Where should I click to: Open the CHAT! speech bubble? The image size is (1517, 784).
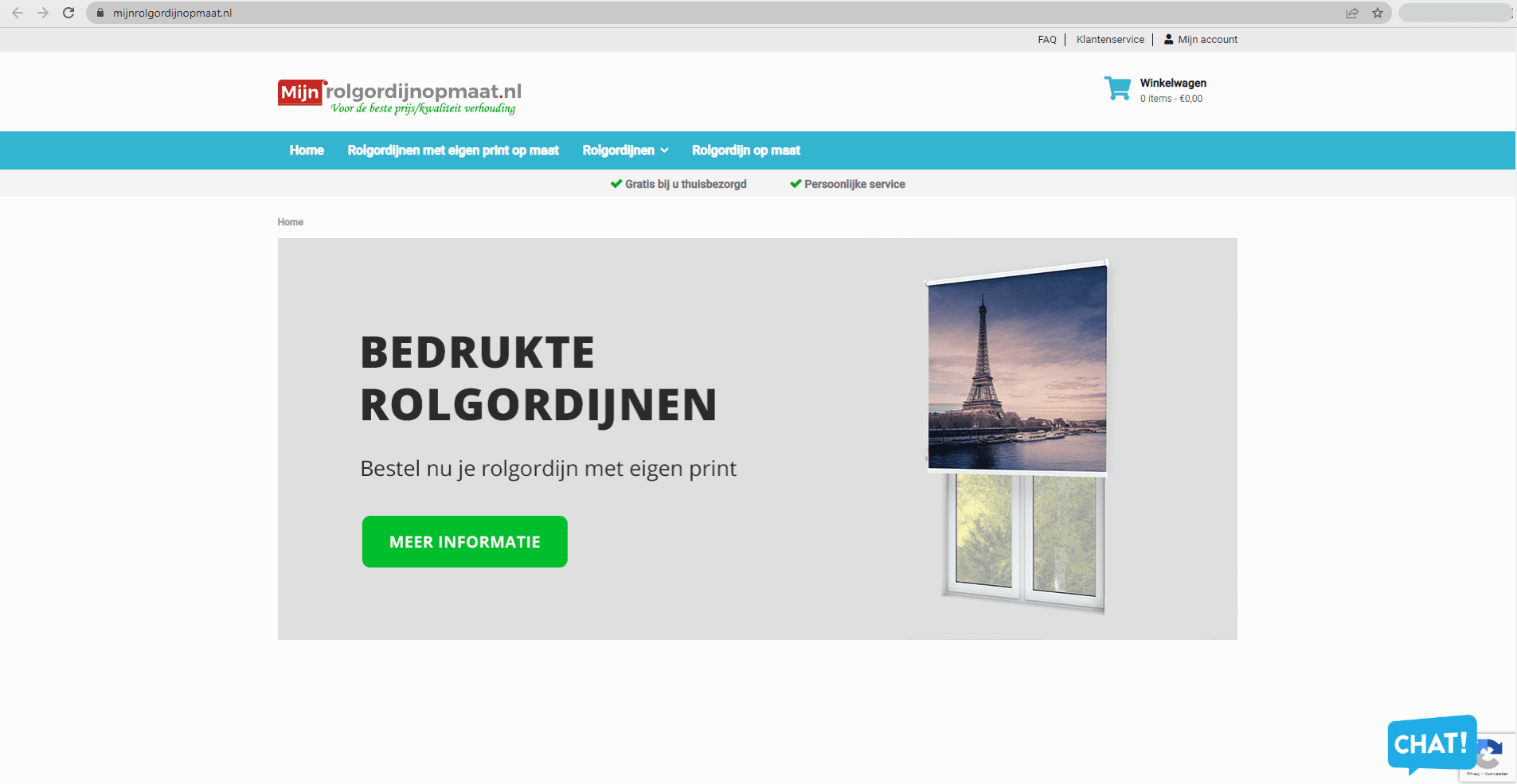pyautogui.click(x=1431, y=743)
